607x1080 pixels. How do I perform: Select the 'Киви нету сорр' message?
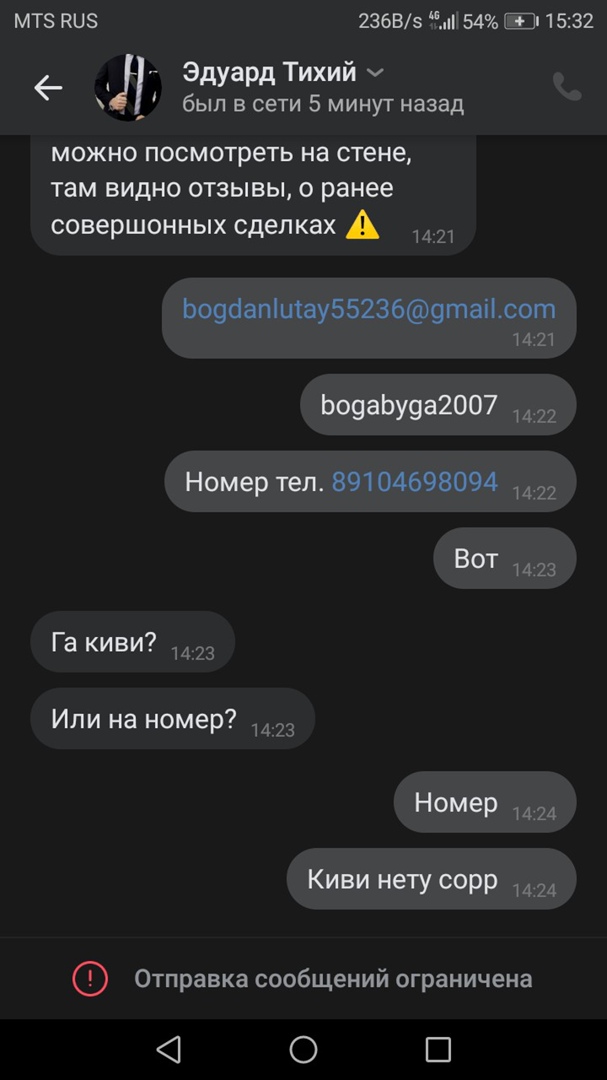(x=431, y=879)
